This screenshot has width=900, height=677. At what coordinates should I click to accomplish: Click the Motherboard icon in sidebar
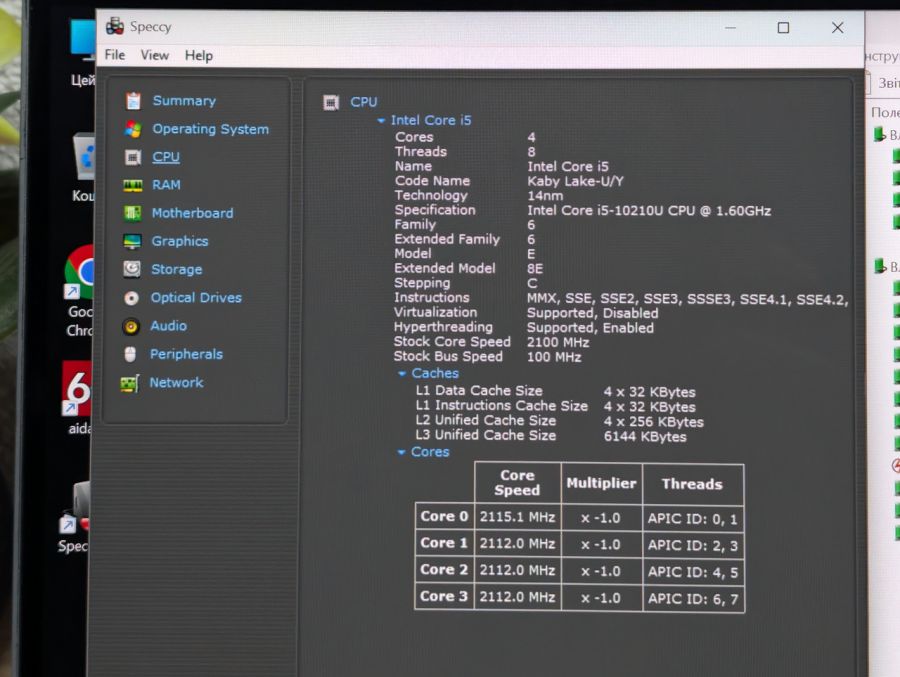click(133, 213)
